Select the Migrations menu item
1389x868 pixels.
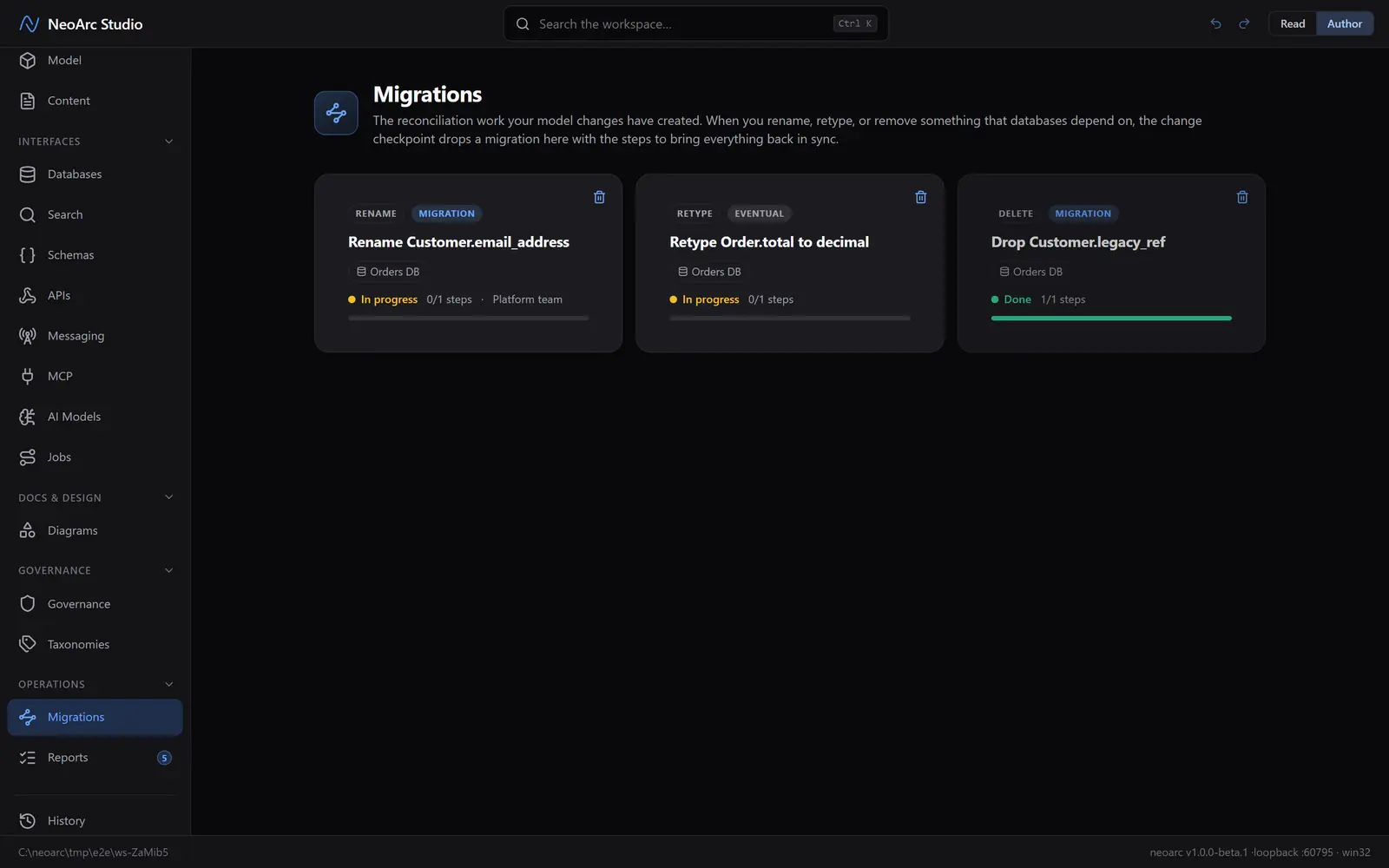click(x=95, y=717)
